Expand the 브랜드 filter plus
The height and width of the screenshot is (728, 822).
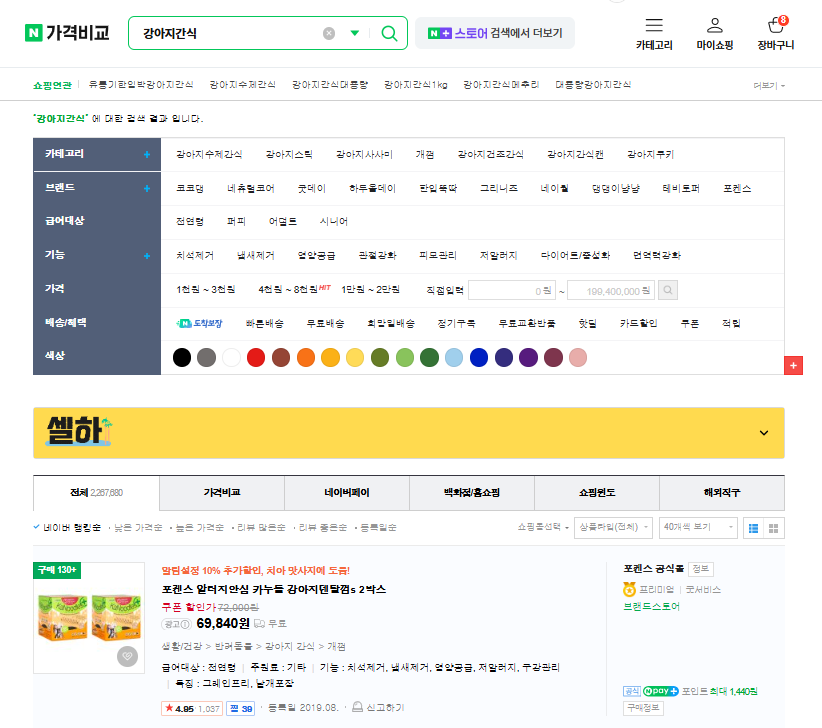pyautogui.click(x=147, y=188)
